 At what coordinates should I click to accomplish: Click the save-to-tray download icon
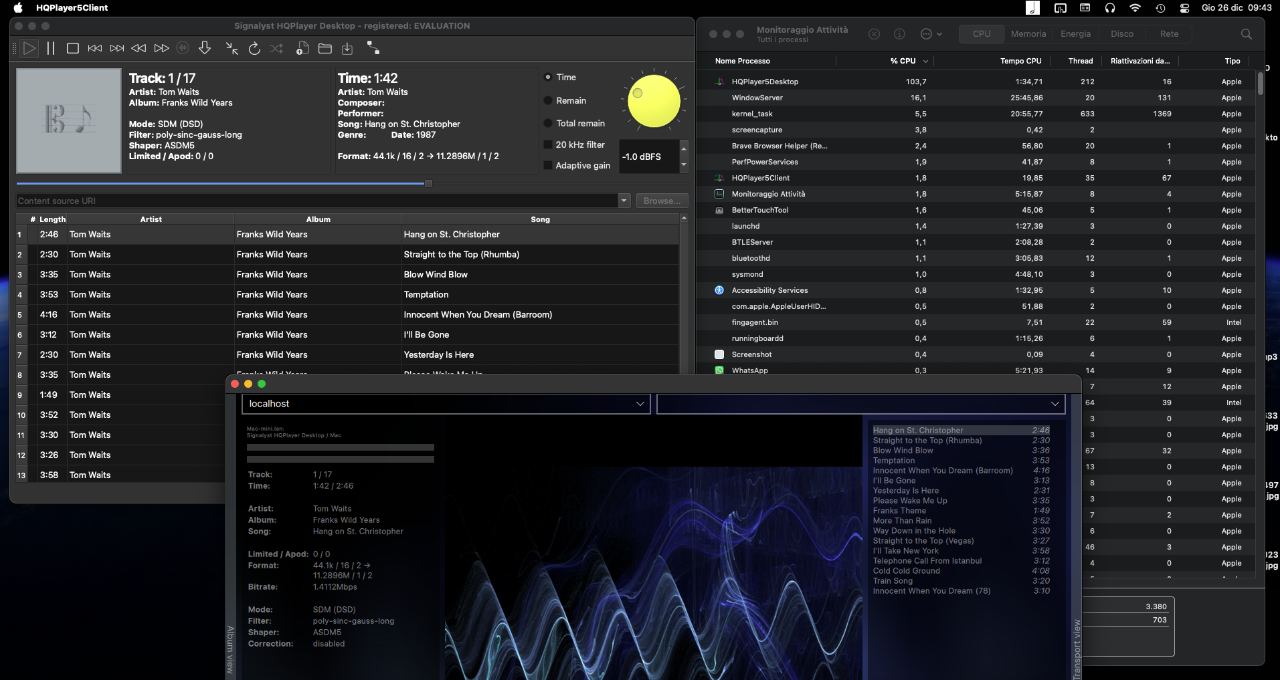pos(347,48)
